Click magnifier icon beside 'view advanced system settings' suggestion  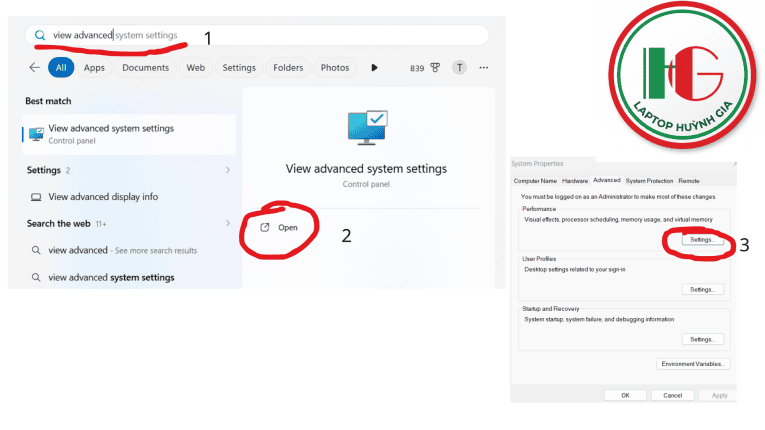coord(36,277)
